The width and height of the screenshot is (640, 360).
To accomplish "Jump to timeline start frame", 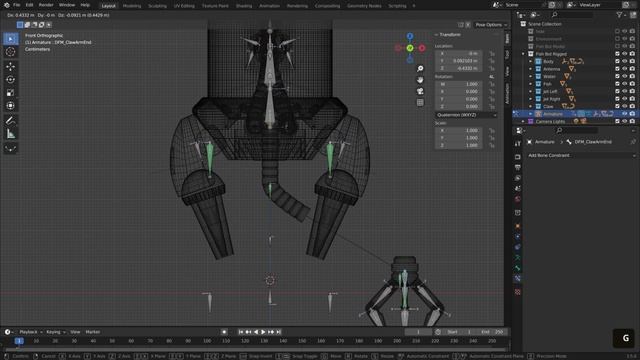I will coord(240,332).
